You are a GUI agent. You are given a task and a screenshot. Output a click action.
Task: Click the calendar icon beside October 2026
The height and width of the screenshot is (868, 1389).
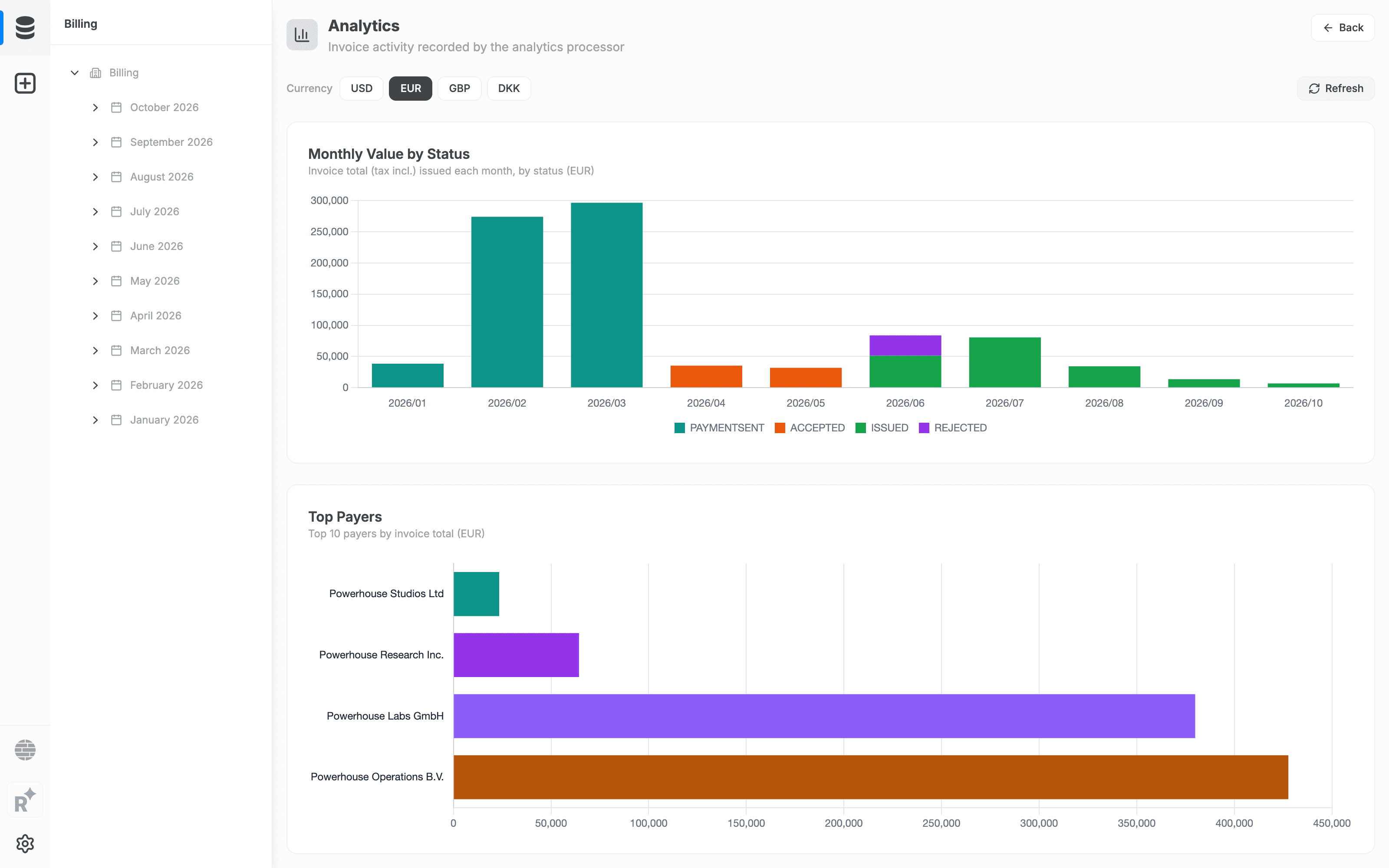(116, 107)
